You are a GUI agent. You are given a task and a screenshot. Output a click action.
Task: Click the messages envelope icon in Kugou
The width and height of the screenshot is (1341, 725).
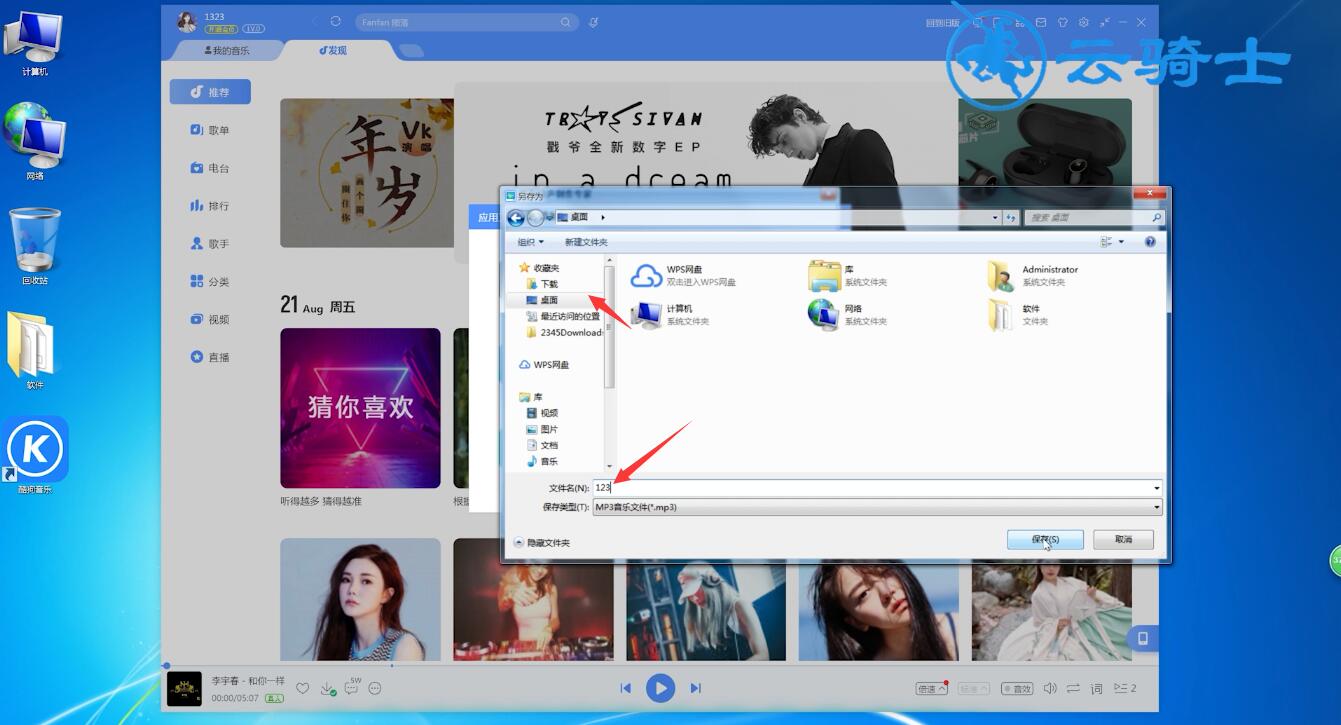tap(1040, 22)
